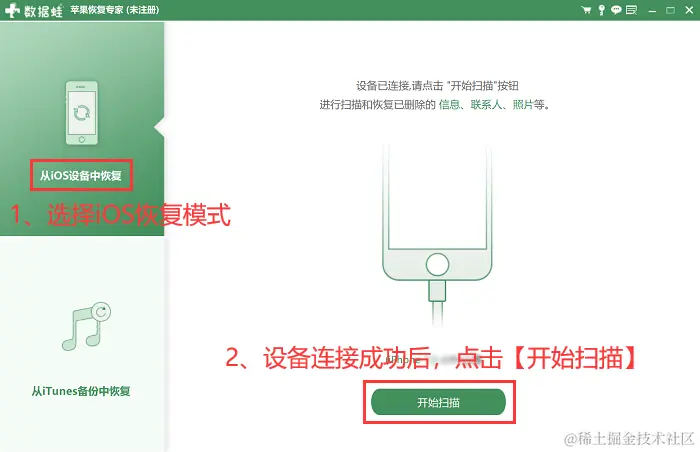Click the key registration icon
The width and height of the screenshot is (700, 452).
tap(601, 10)
